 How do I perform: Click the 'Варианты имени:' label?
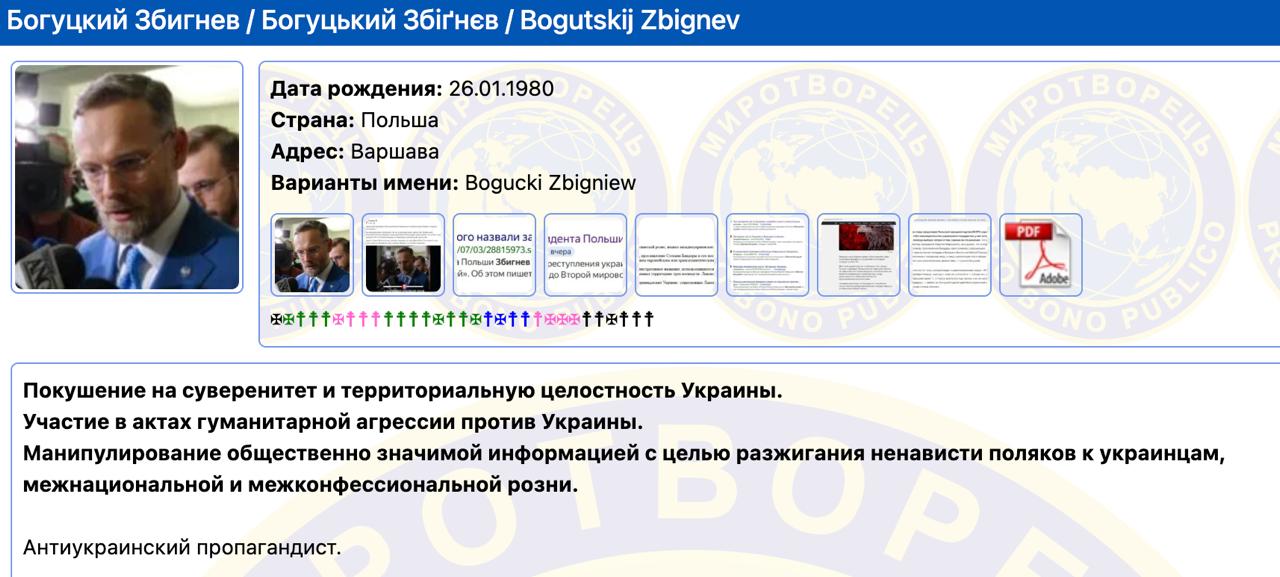point(365,184)
